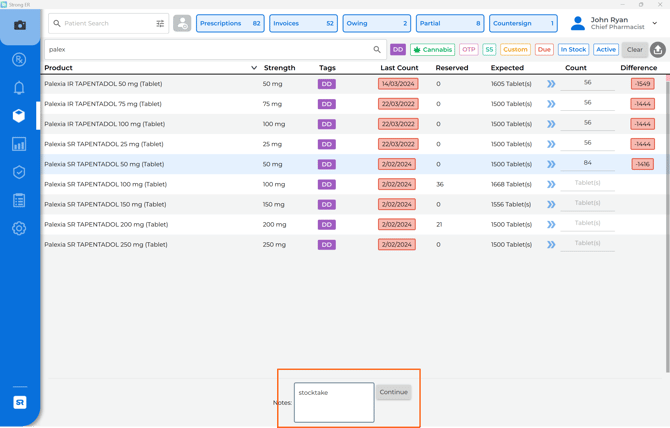Screen dimensions: 670x428
Task: Click the upload arrow icon beside Clear
Action: [x=658, y=49]
